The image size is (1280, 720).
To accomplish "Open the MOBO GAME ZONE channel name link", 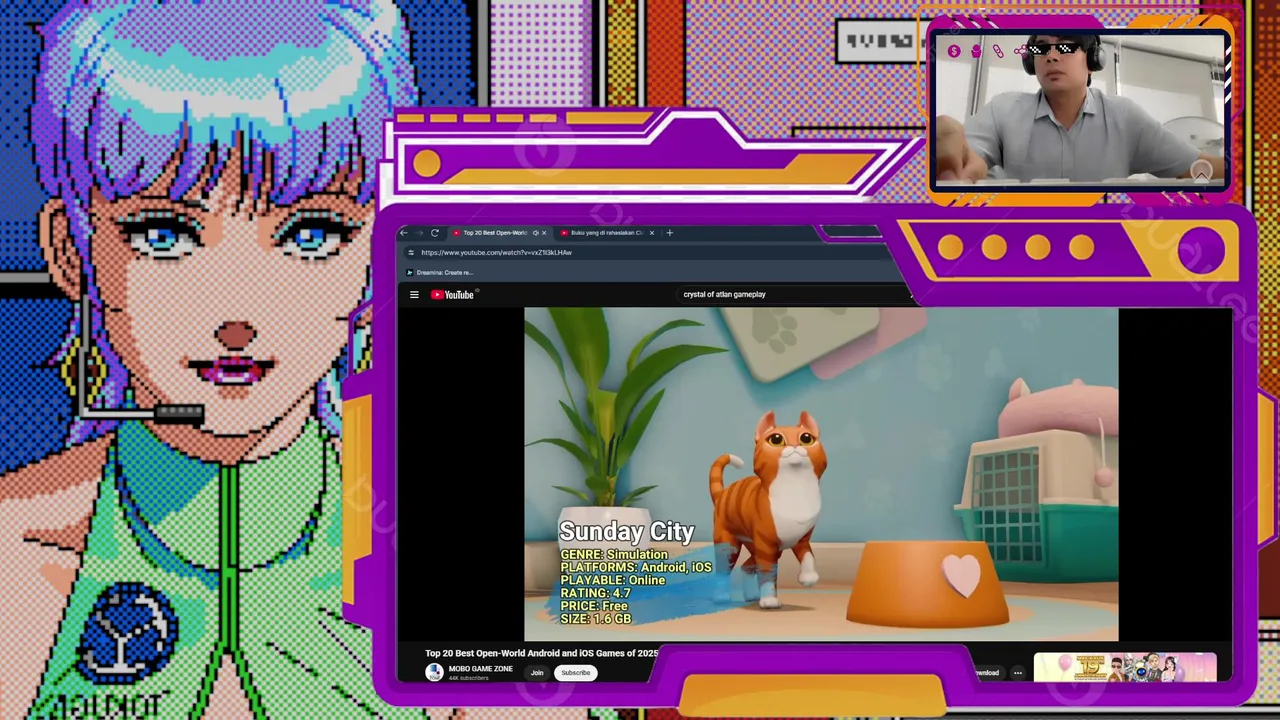I will pyautogui.click(x=481, y=669).
